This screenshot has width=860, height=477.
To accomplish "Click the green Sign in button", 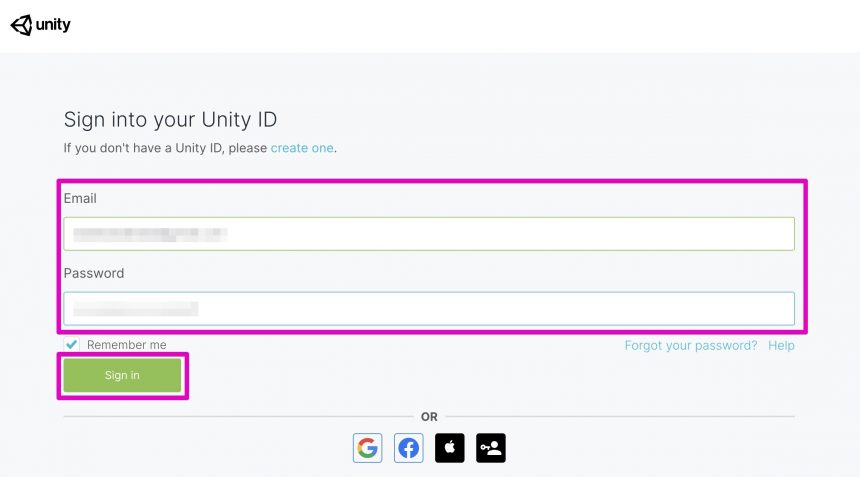I will (122, 376).
